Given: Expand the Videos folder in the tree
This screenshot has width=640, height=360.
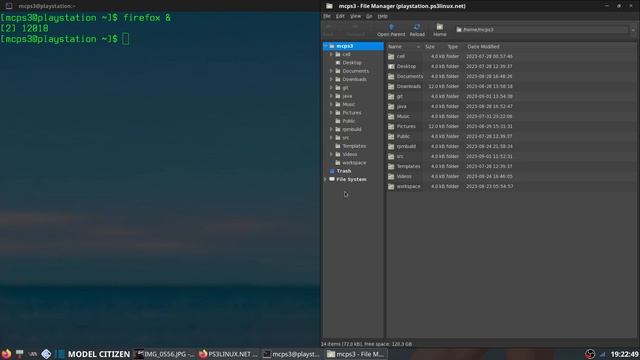Looking at the screenshot, I should [331, 154].
